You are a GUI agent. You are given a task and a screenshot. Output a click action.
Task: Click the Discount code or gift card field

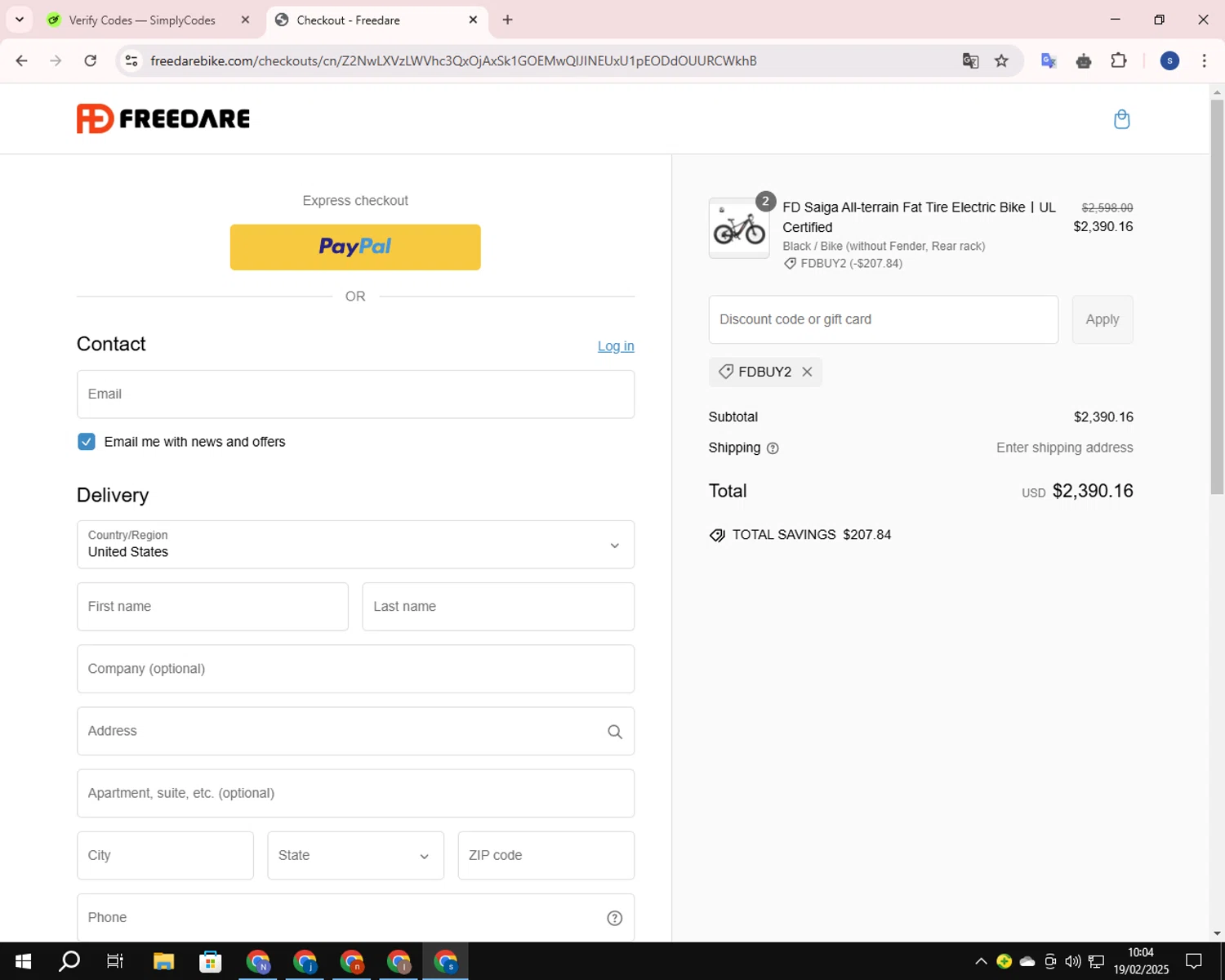(x=884, y=319)
